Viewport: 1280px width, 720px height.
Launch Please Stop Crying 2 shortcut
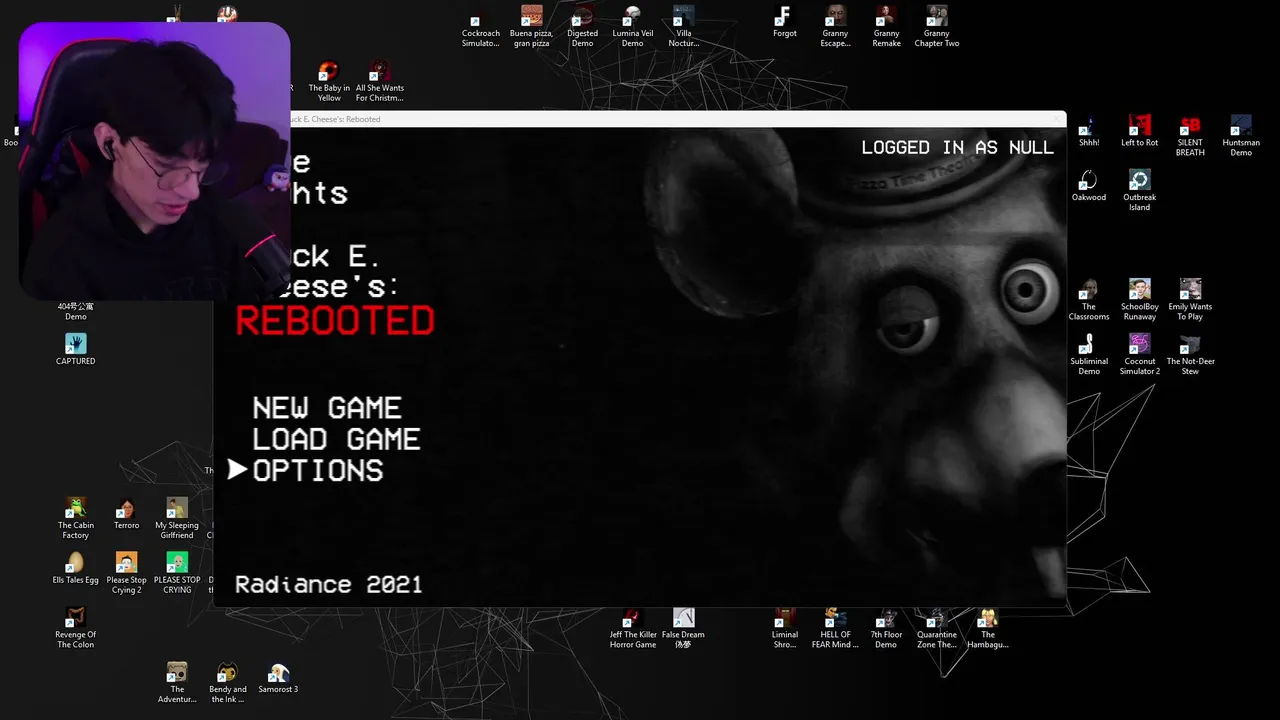click(126, 573)
